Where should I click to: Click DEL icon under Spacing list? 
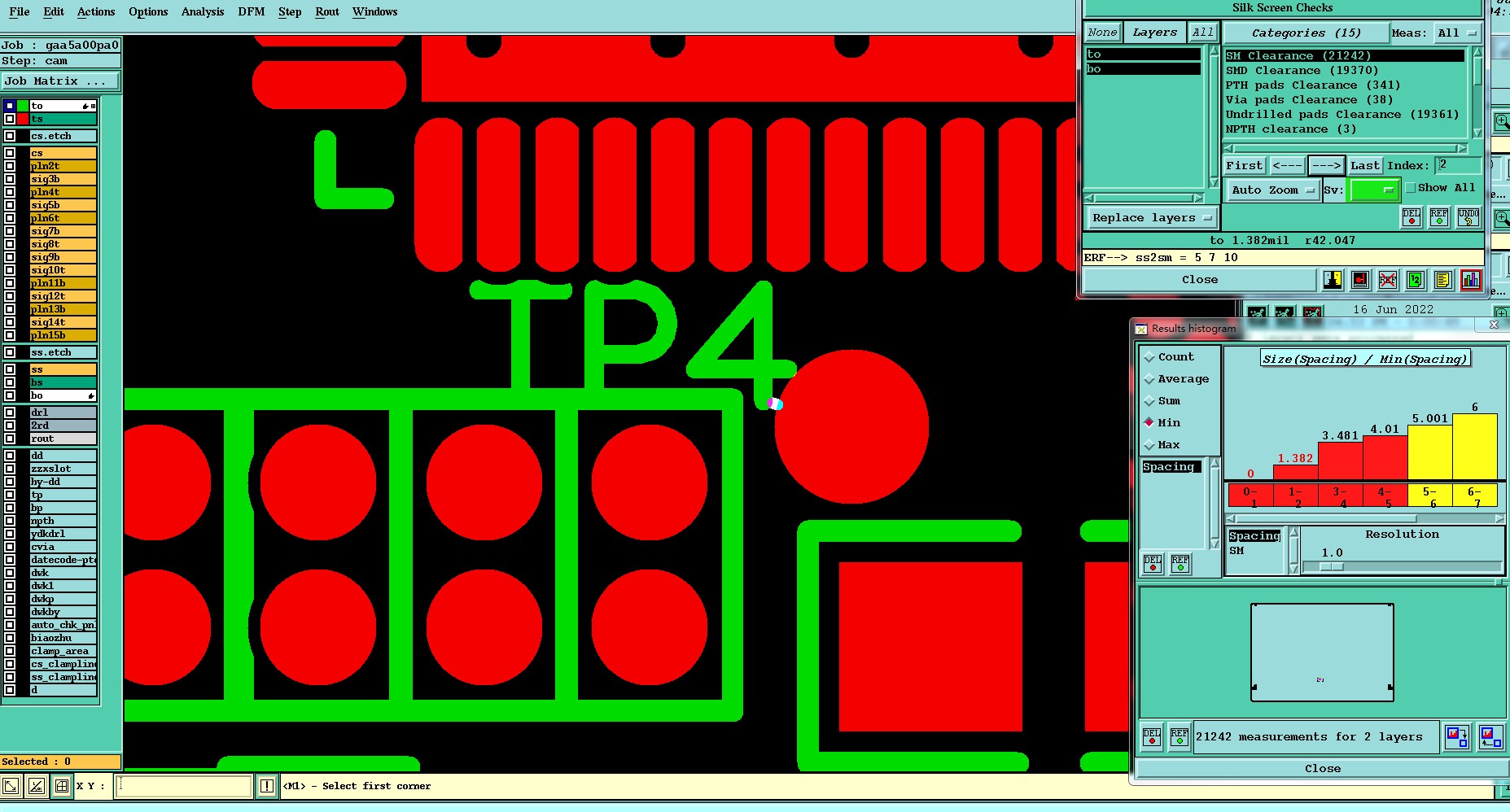point(1153,564)
